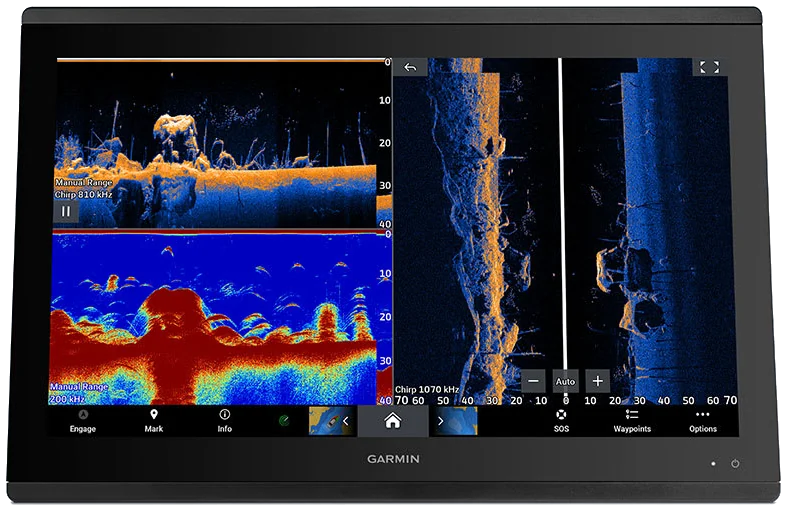Switch to next page with right chevron

(x=440, y=421)
